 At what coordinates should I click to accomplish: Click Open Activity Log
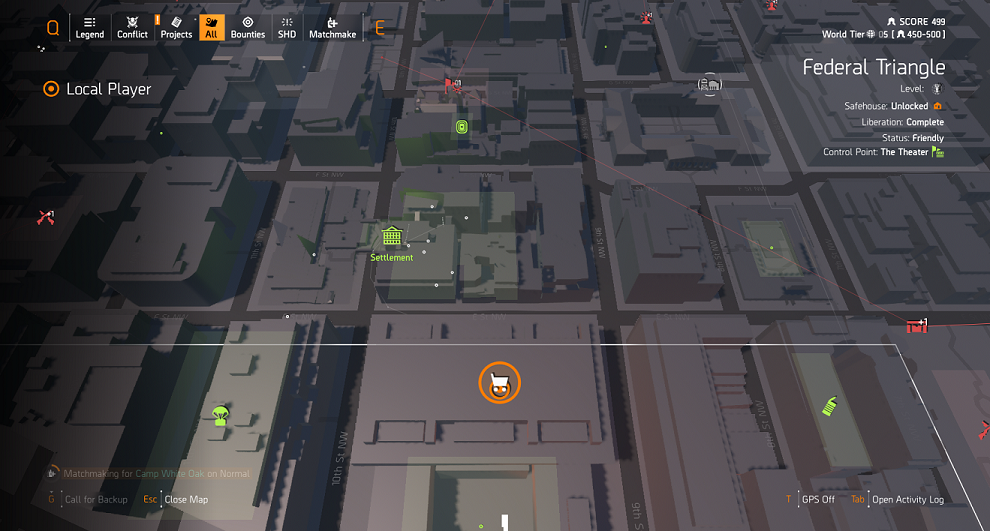[908, 499]
